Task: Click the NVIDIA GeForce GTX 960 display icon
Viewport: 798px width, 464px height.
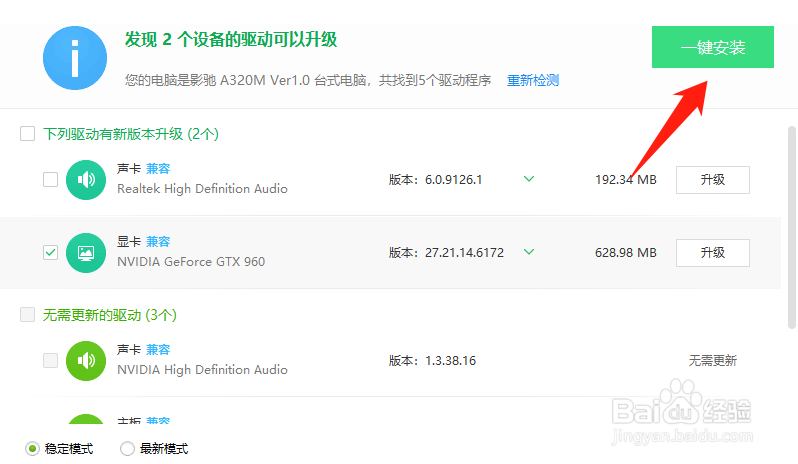Action: point(86,253)
